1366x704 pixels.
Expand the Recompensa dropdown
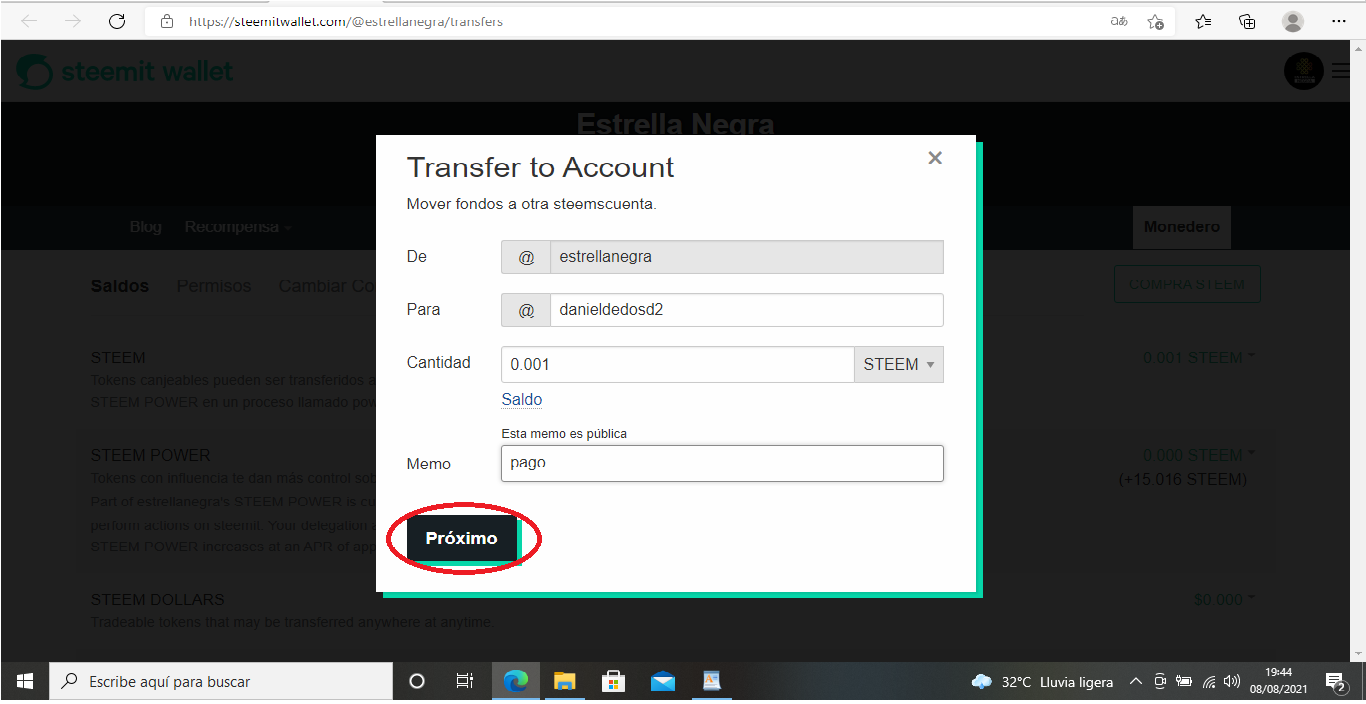(x=238, y=227)
